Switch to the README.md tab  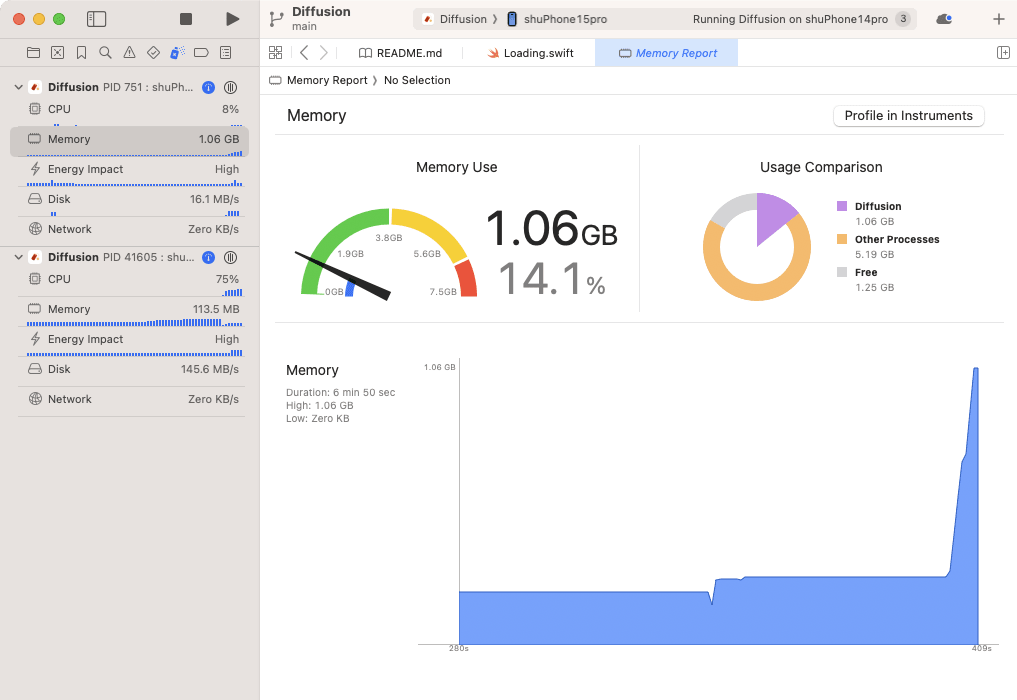[401, 53]
